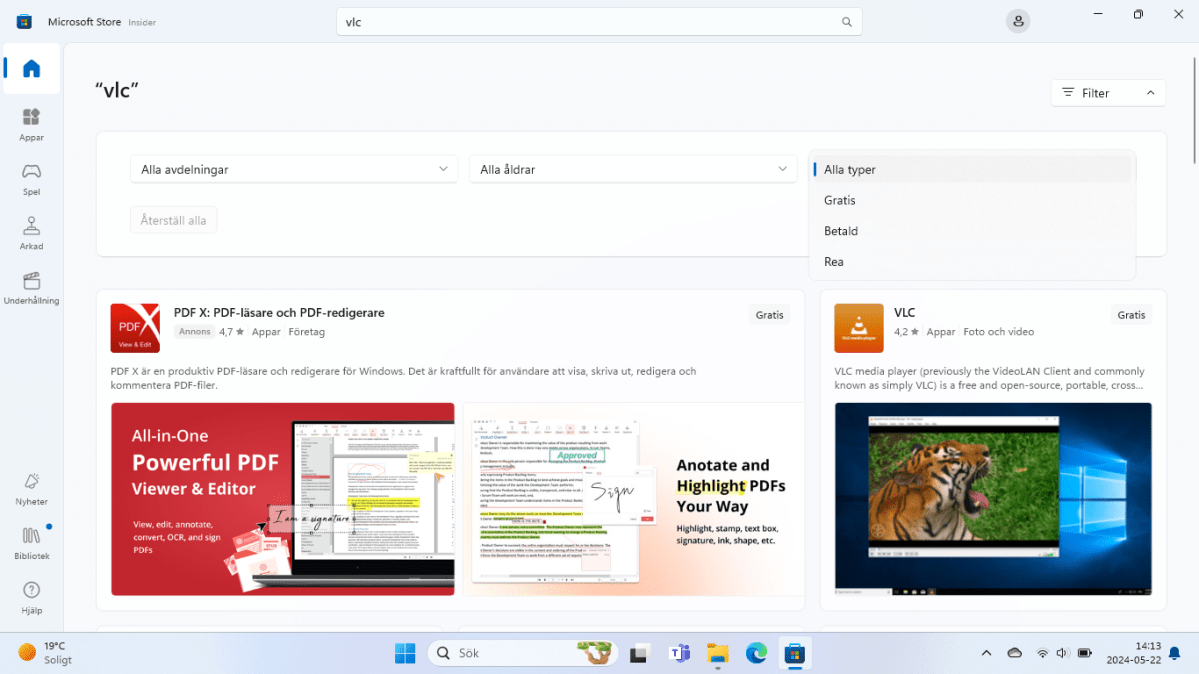The height and width of the screenshot is (674, 1199).
Task: Click the search magnifier icon
Action: click(x=847, y=22)
